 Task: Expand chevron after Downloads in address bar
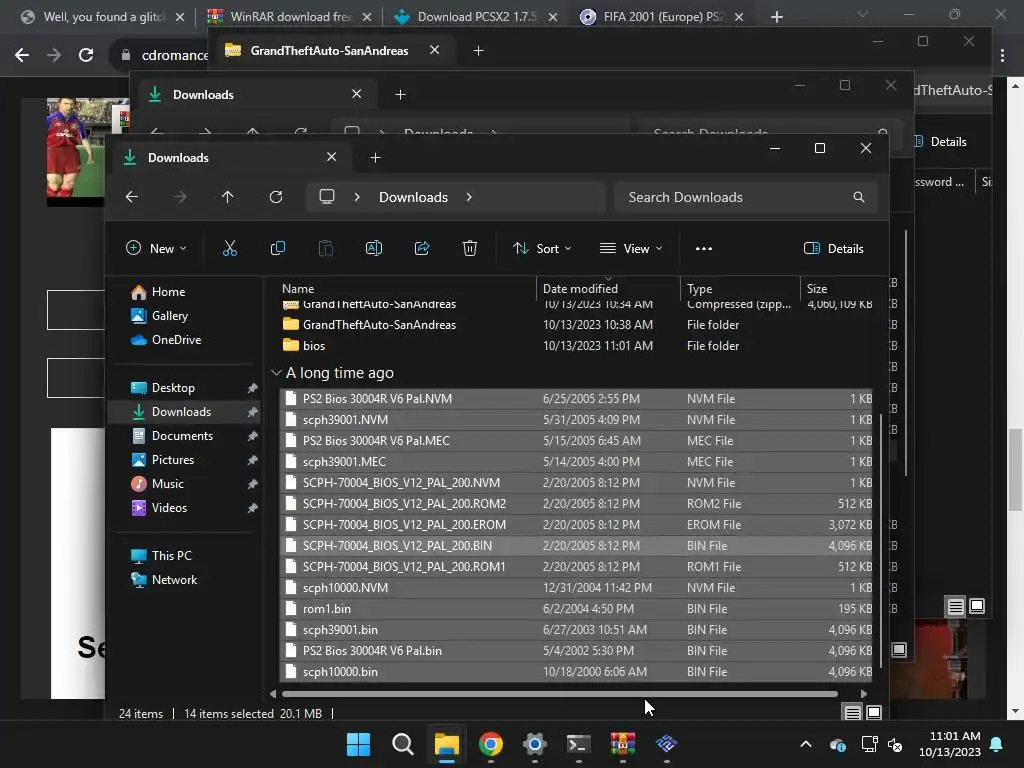coord(469,197)
